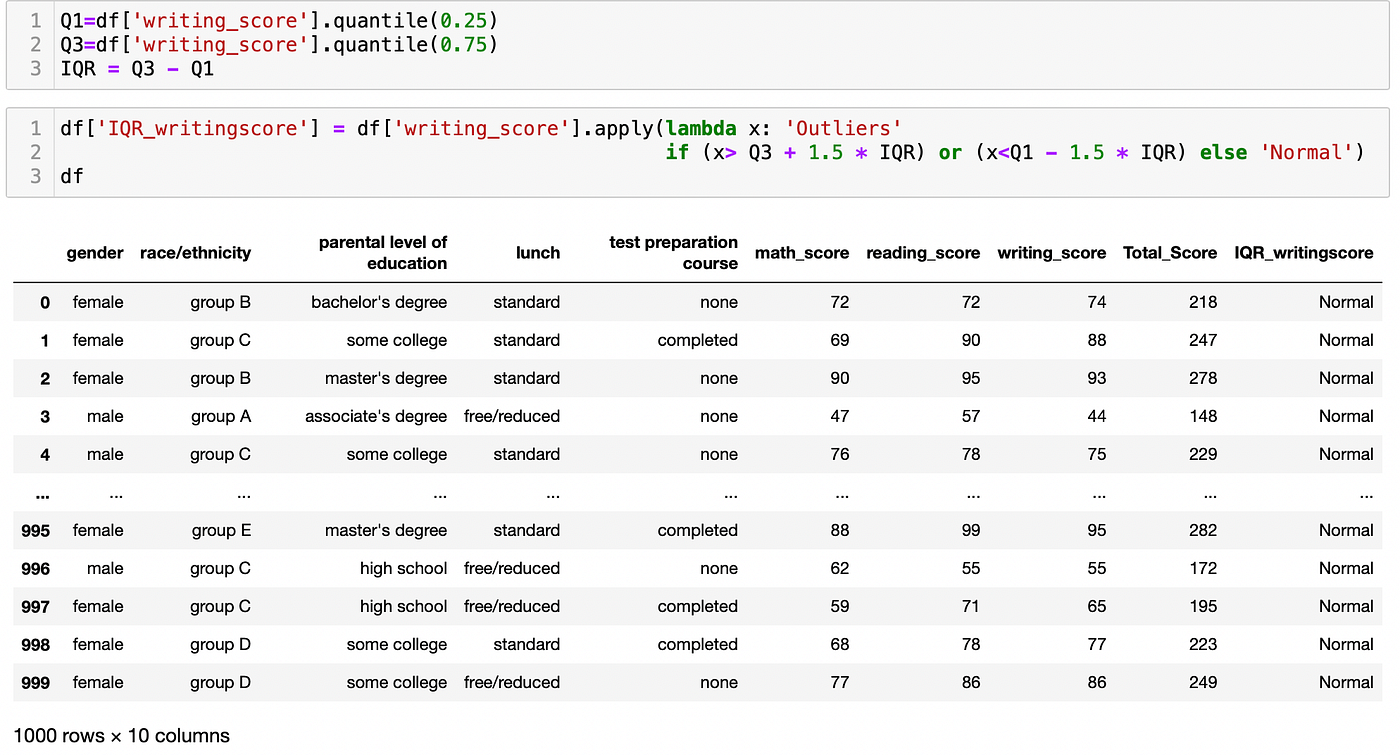Select the writing_score column header

coord(1051,253)
